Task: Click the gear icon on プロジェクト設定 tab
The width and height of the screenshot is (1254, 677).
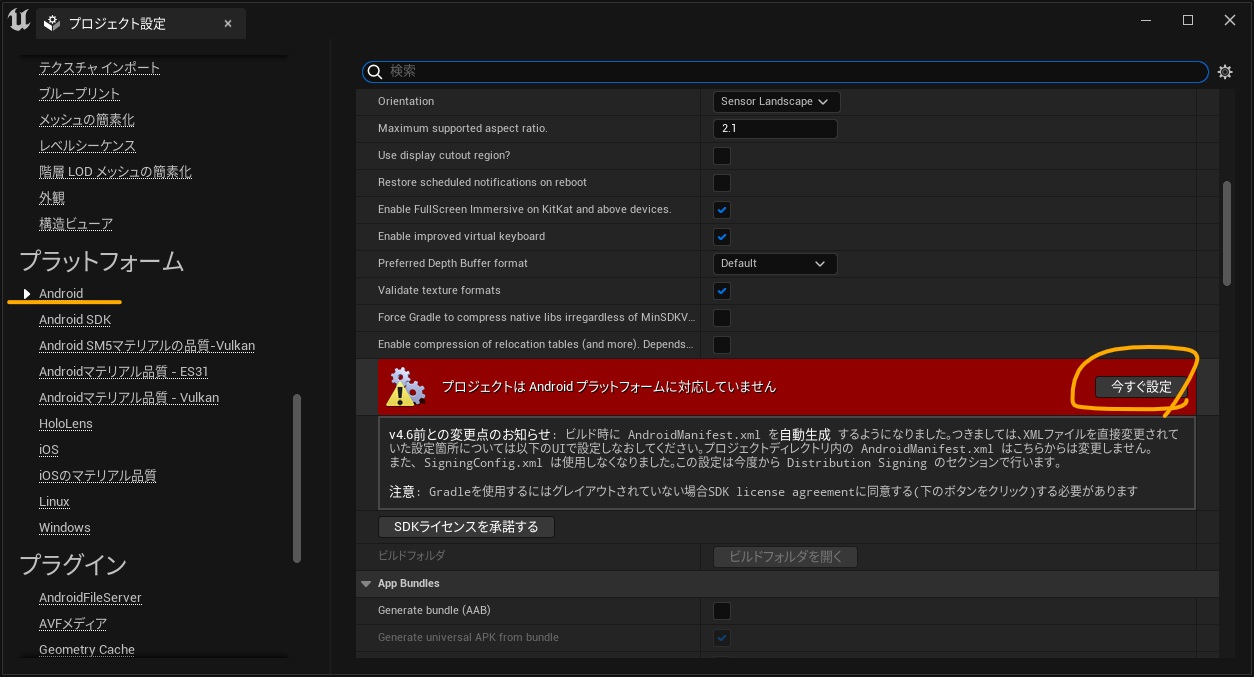Action: click(50, 22)
